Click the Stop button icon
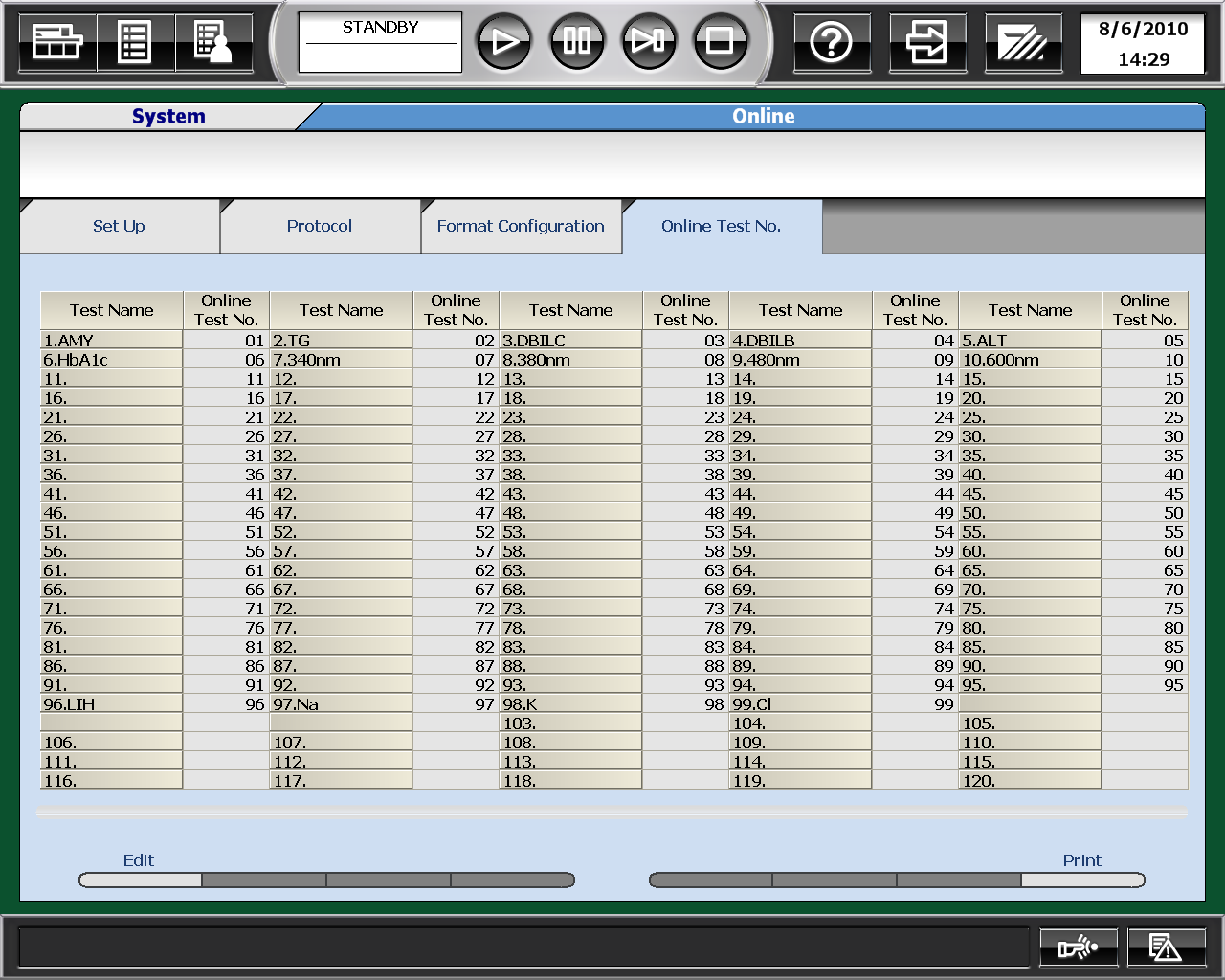The image size is (1225, 980). tap(720, 41)
